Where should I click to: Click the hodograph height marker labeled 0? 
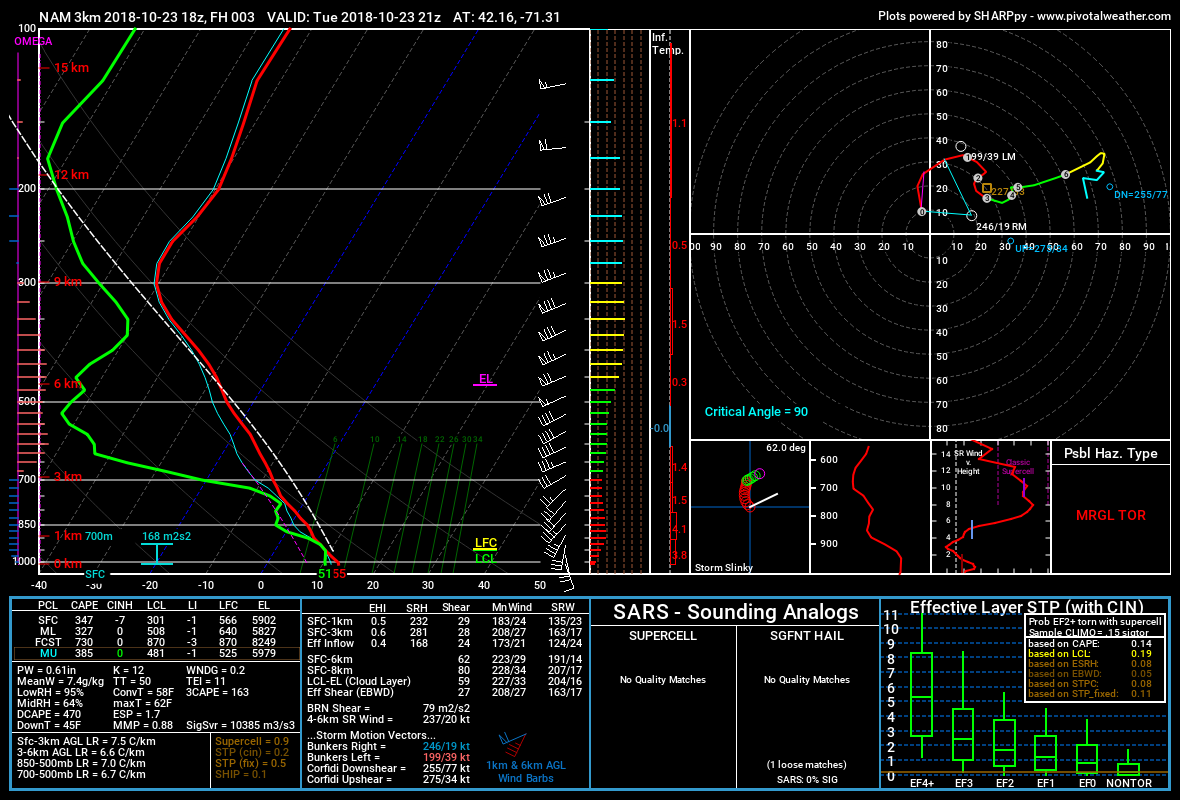coord(922,212)
